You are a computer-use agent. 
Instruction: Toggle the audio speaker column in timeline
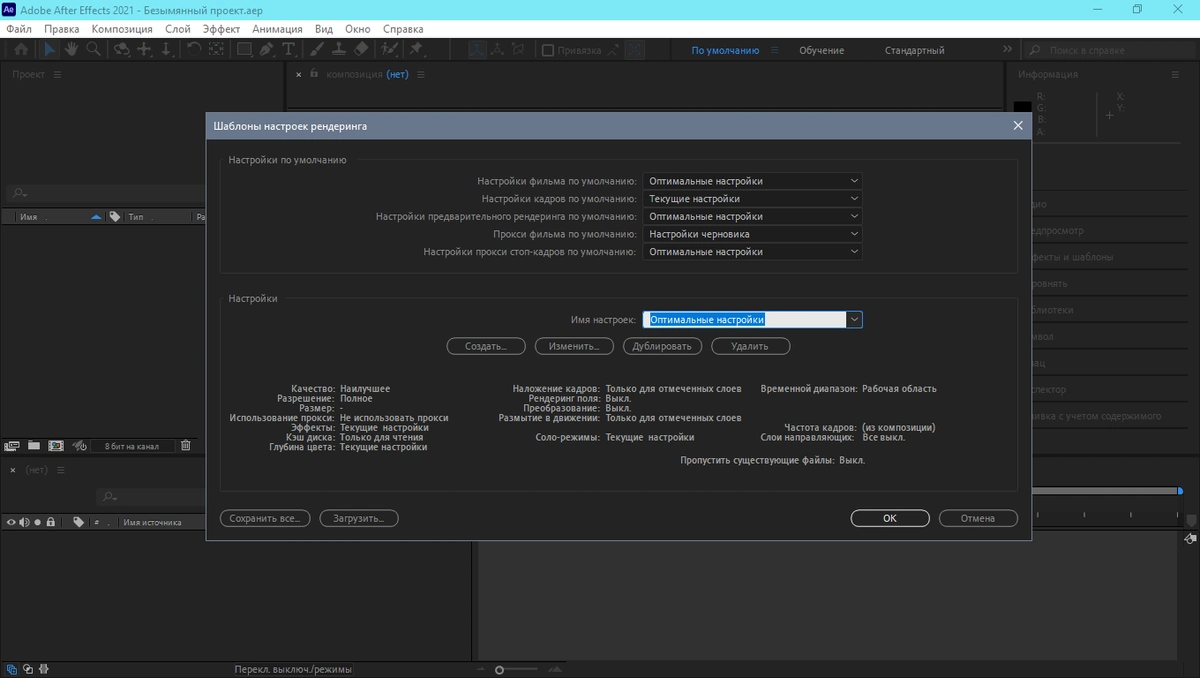(x=25, y=522)
